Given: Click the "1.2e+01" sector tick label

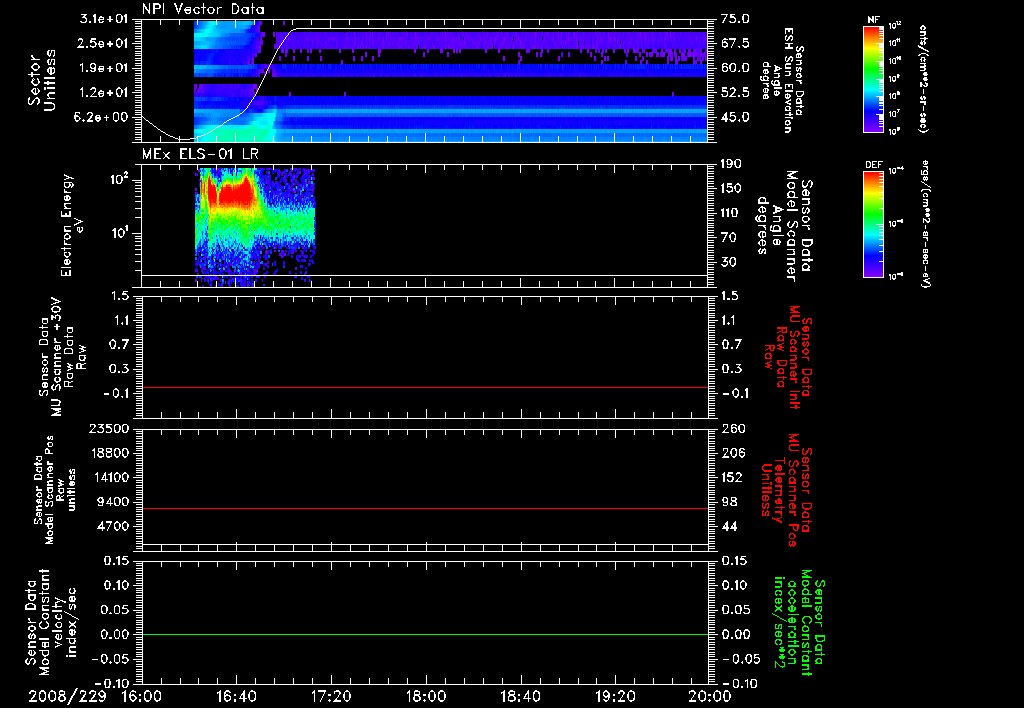Looking at the screenshot, I should (x=105, y=93).
